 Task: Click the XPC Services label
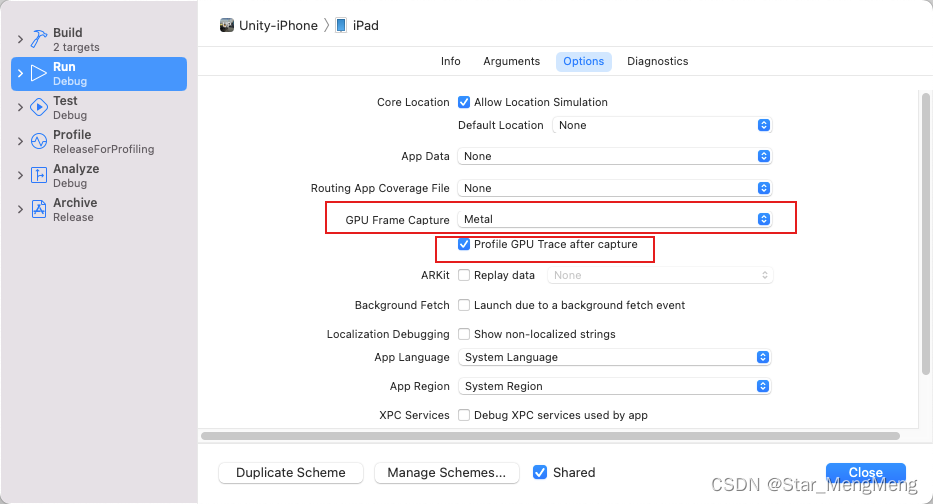pos(414,415)
